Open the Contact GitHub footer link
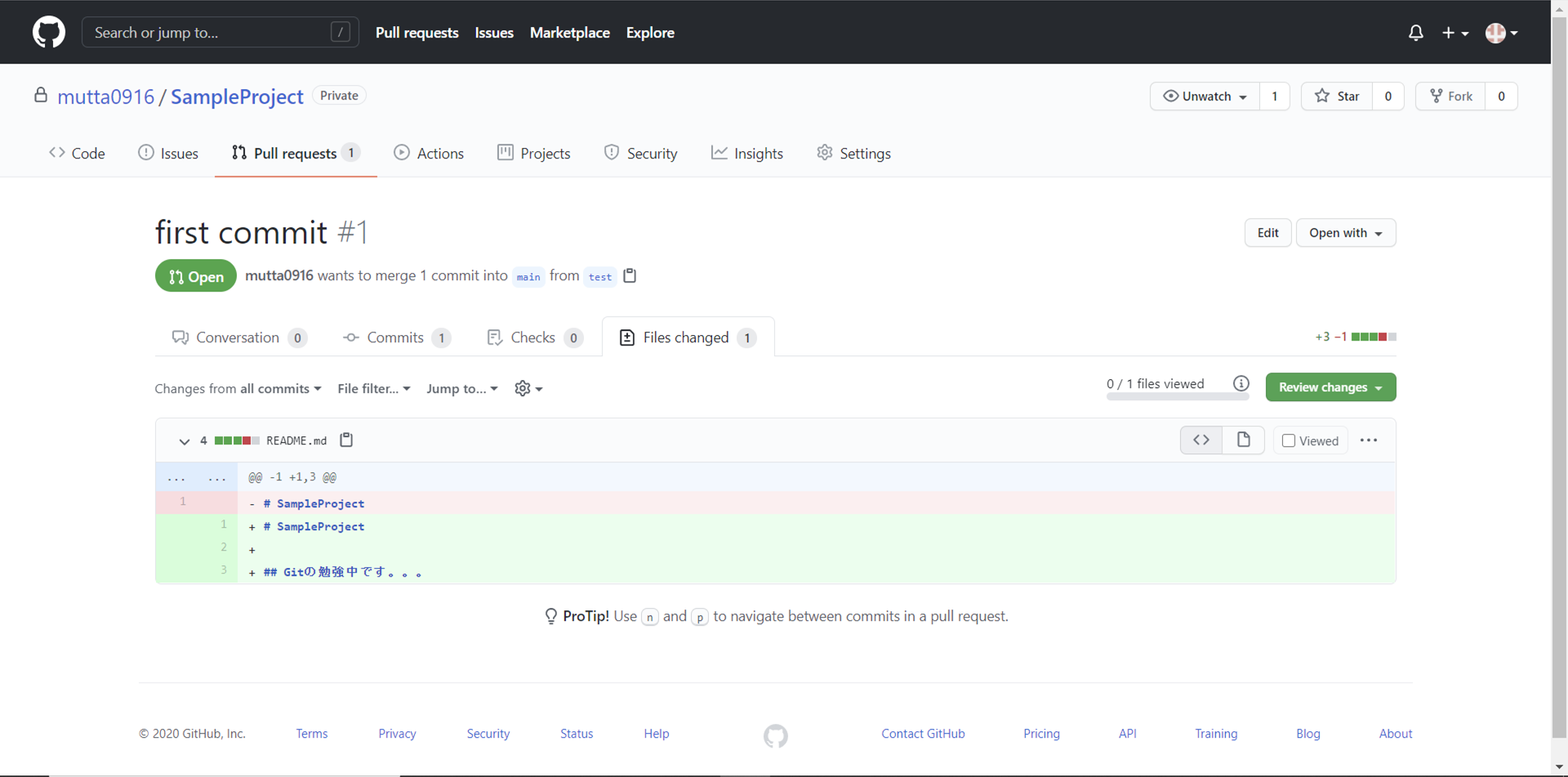The height and width of the screenshot is (777, 1568). pos(923,734)
